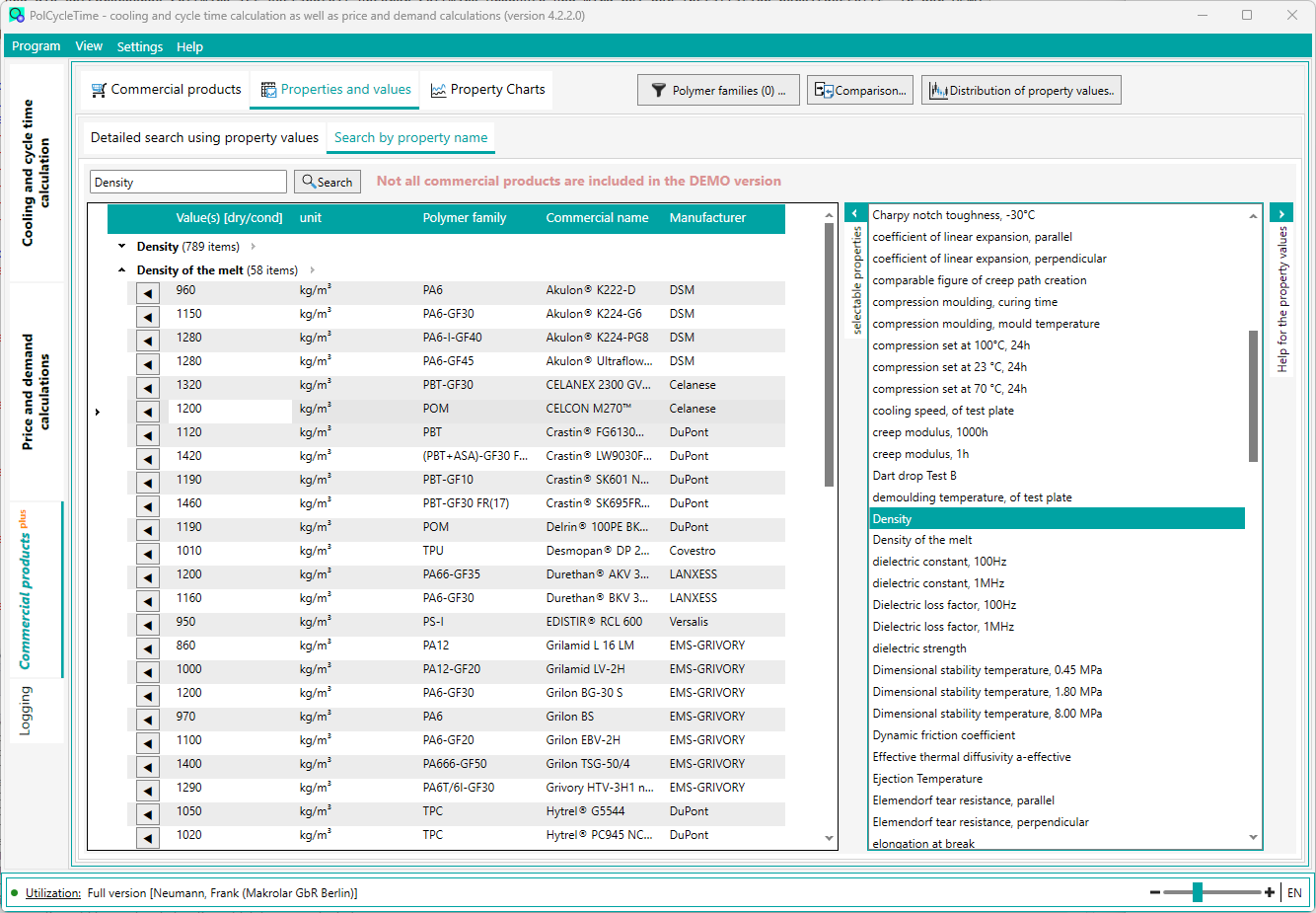The height and width of the screenshot is (913, 1316).
Task: Click the zoom out minus icon
Action: click(1155, 893)
